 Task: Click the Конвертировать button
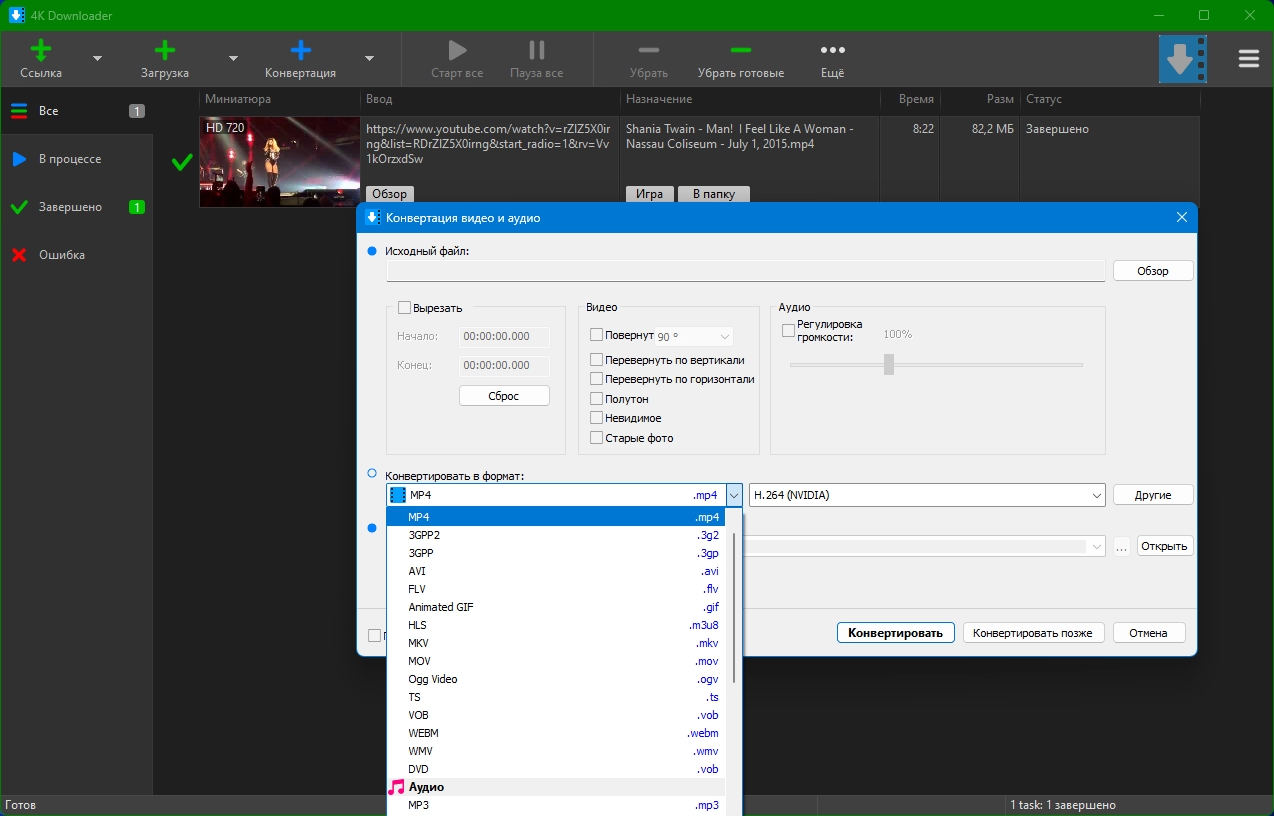click(x=895, y=633)
